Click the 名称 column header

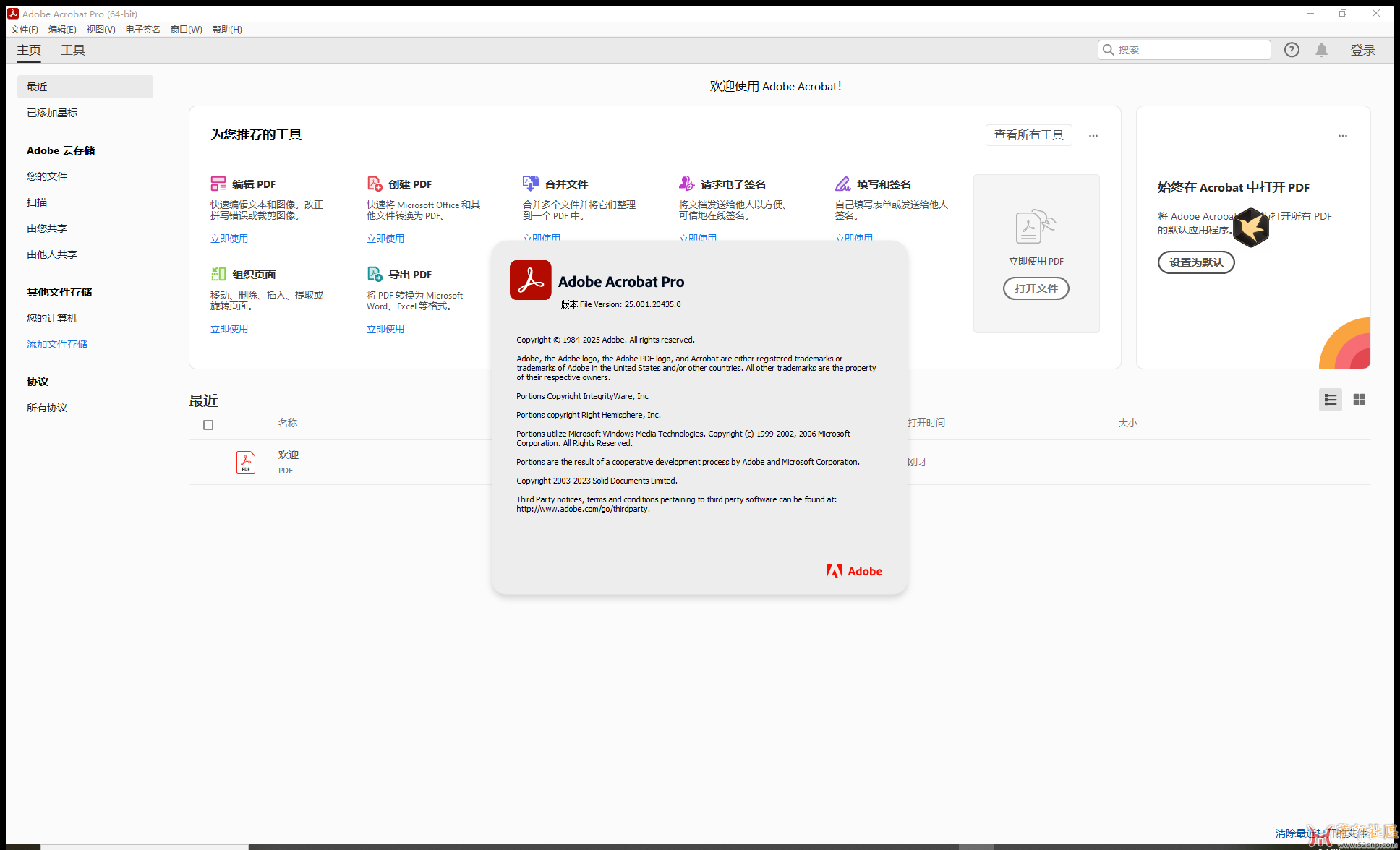(288, 423)
